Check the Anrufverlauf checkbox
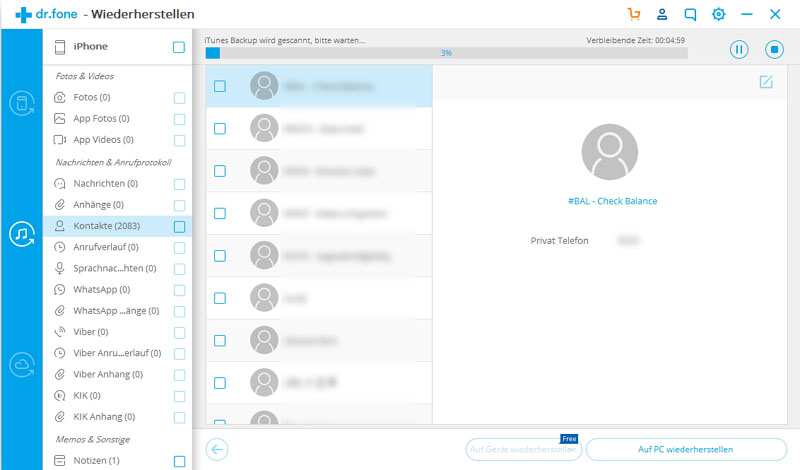This screenshot has width=800, height=470. 179,248
